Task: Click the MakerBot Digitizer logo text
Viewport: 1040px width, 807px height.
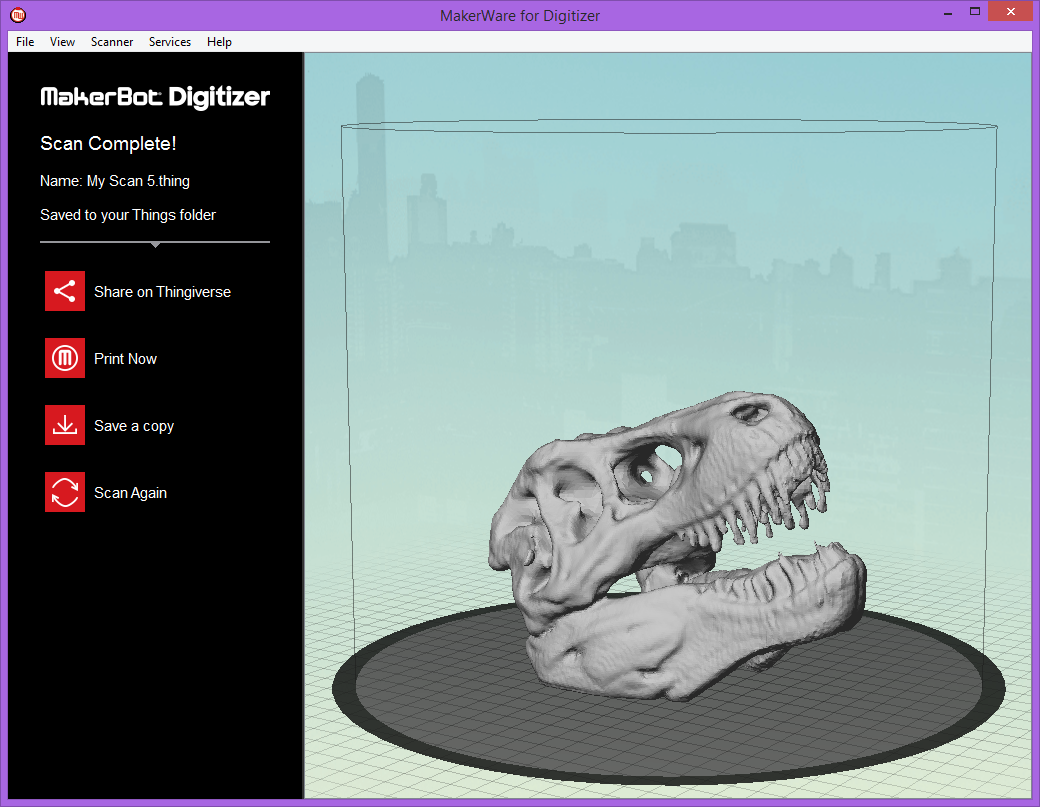Action: 155,97
